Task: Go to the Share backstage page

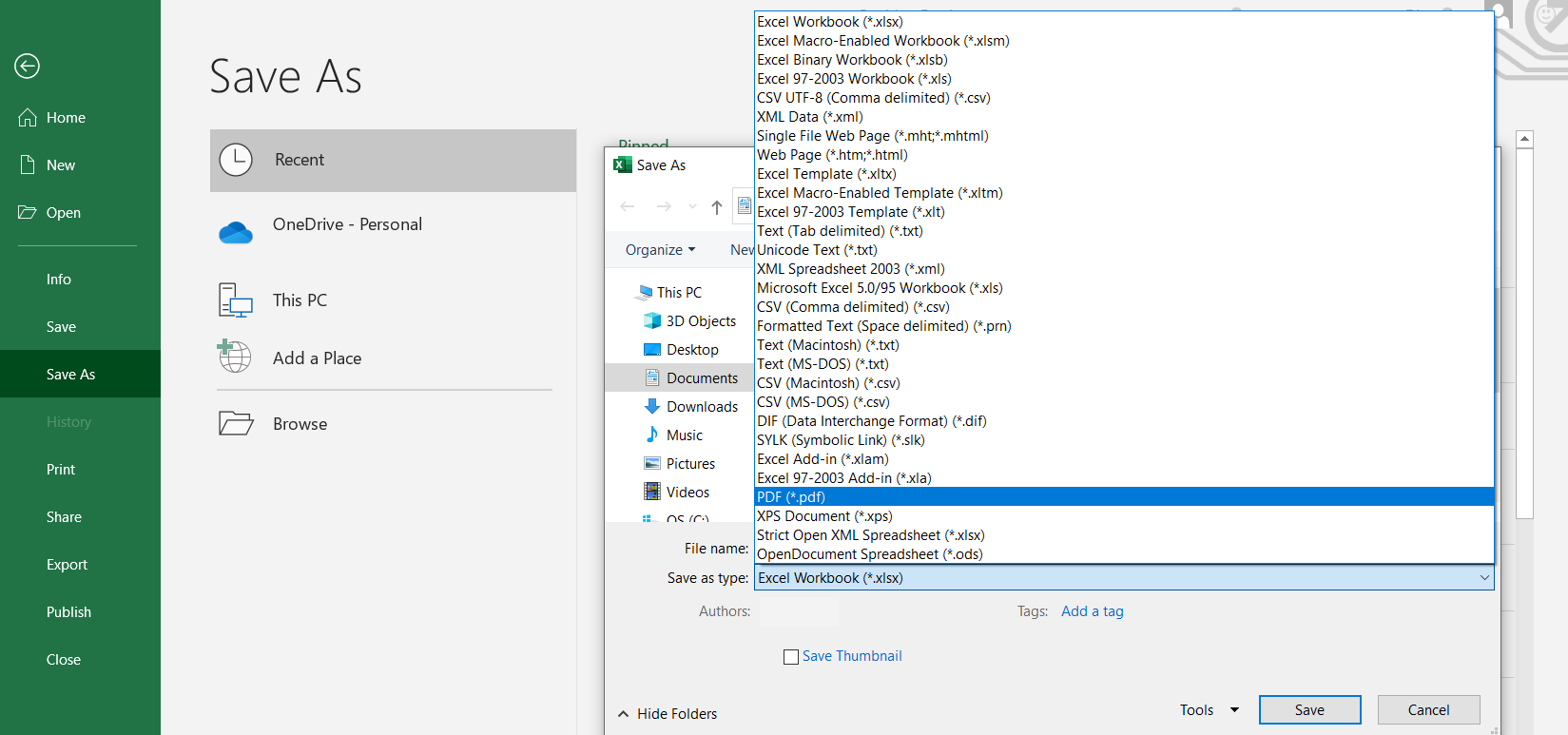Action: point(80,516)
